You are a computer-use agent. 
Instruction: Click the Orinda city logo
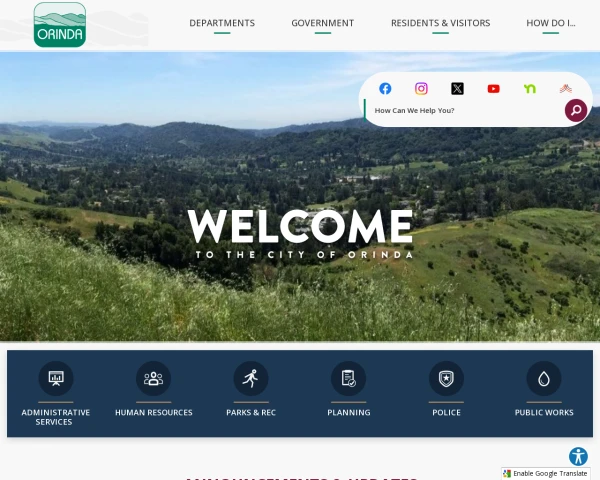(x=60, y=25)
